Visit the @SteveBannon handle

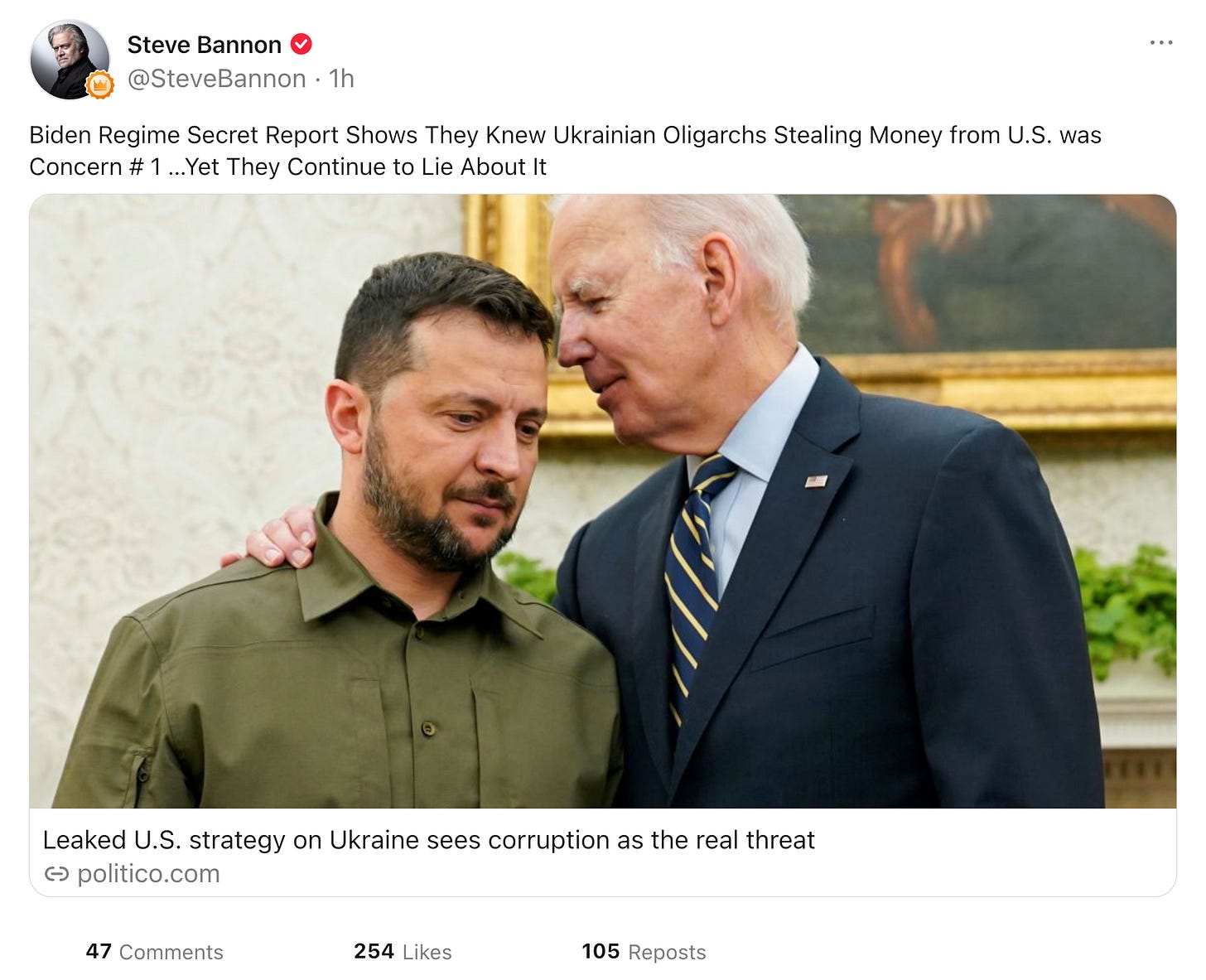pos(216,79)
